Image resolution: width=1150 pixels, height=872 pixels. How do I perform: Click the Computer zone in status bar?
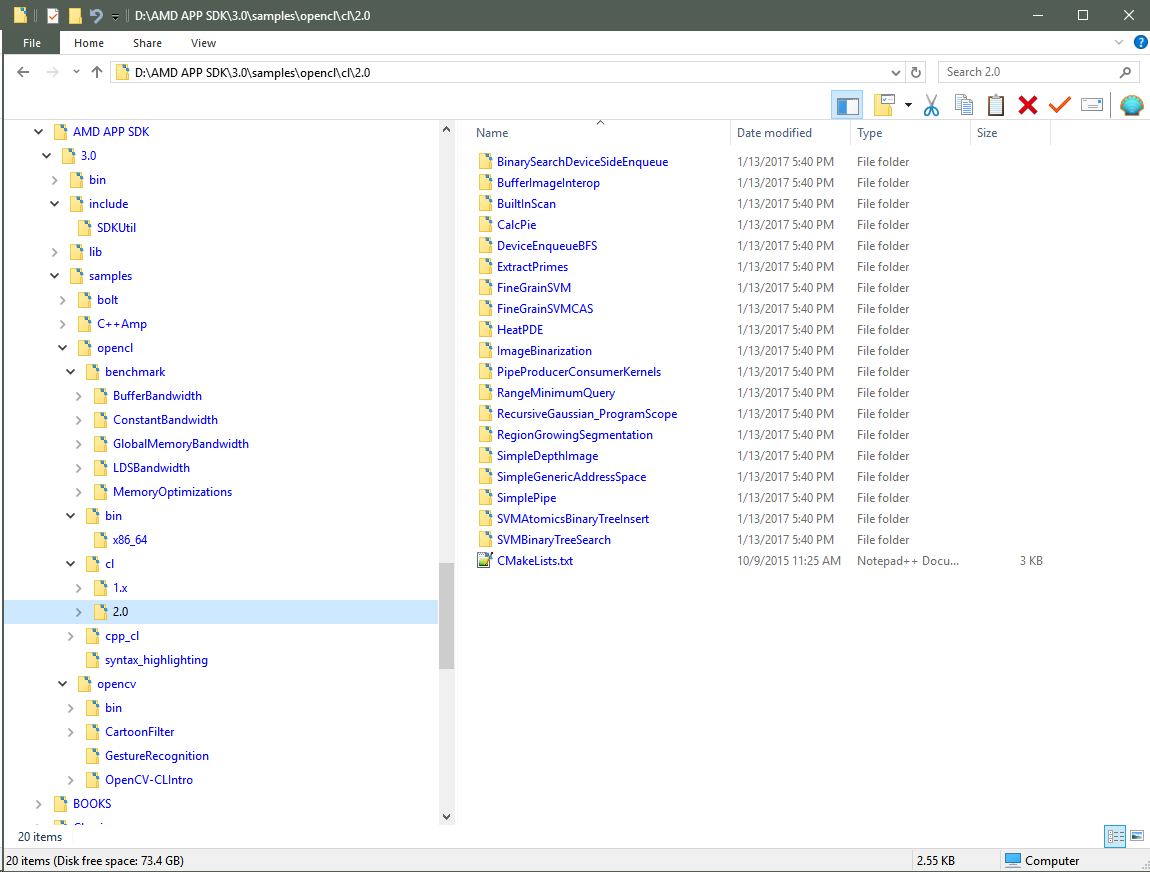click(x=1041, y=860)
